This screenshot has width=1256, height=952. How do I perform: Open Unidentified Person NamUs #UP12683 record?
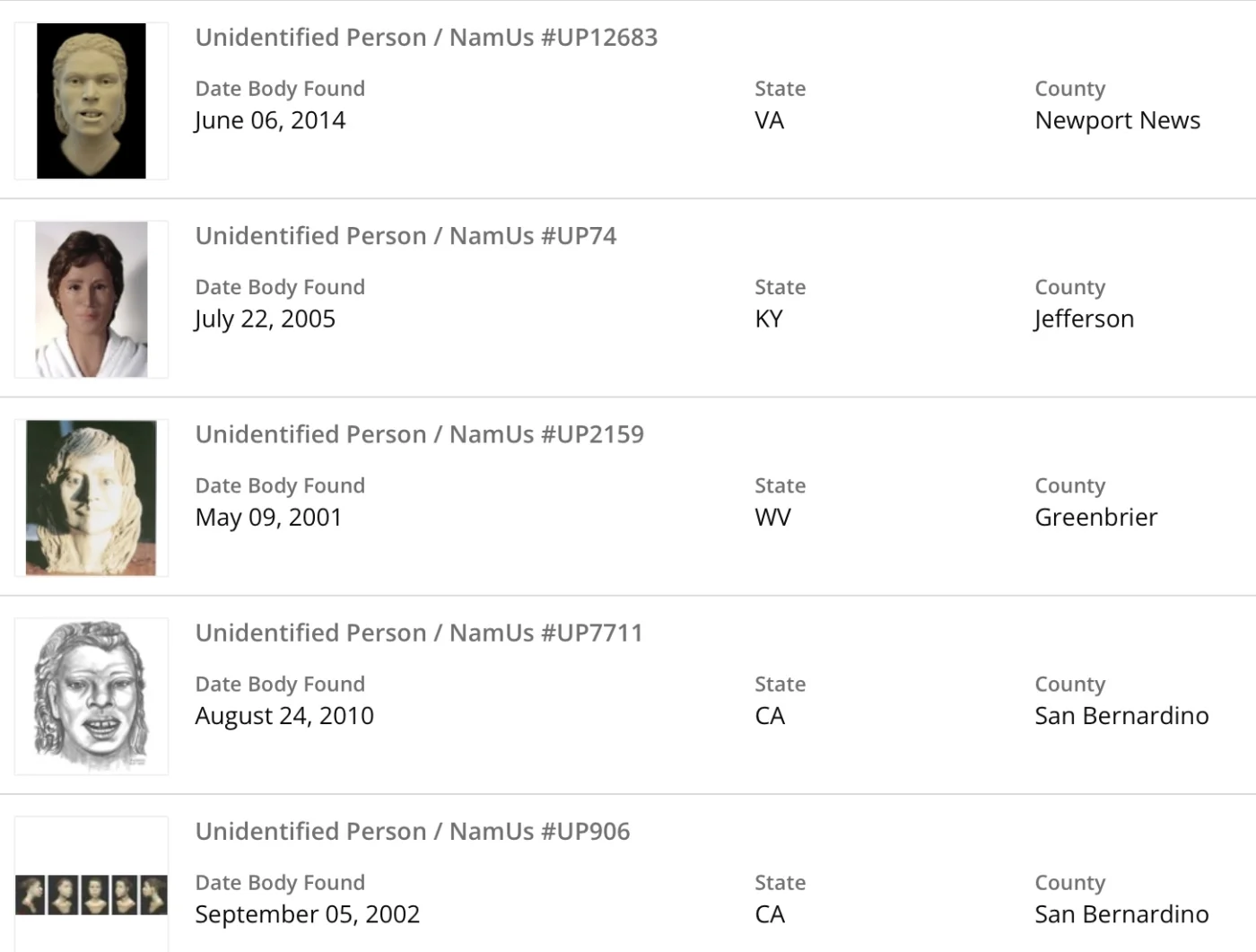[x=426, y=38]
